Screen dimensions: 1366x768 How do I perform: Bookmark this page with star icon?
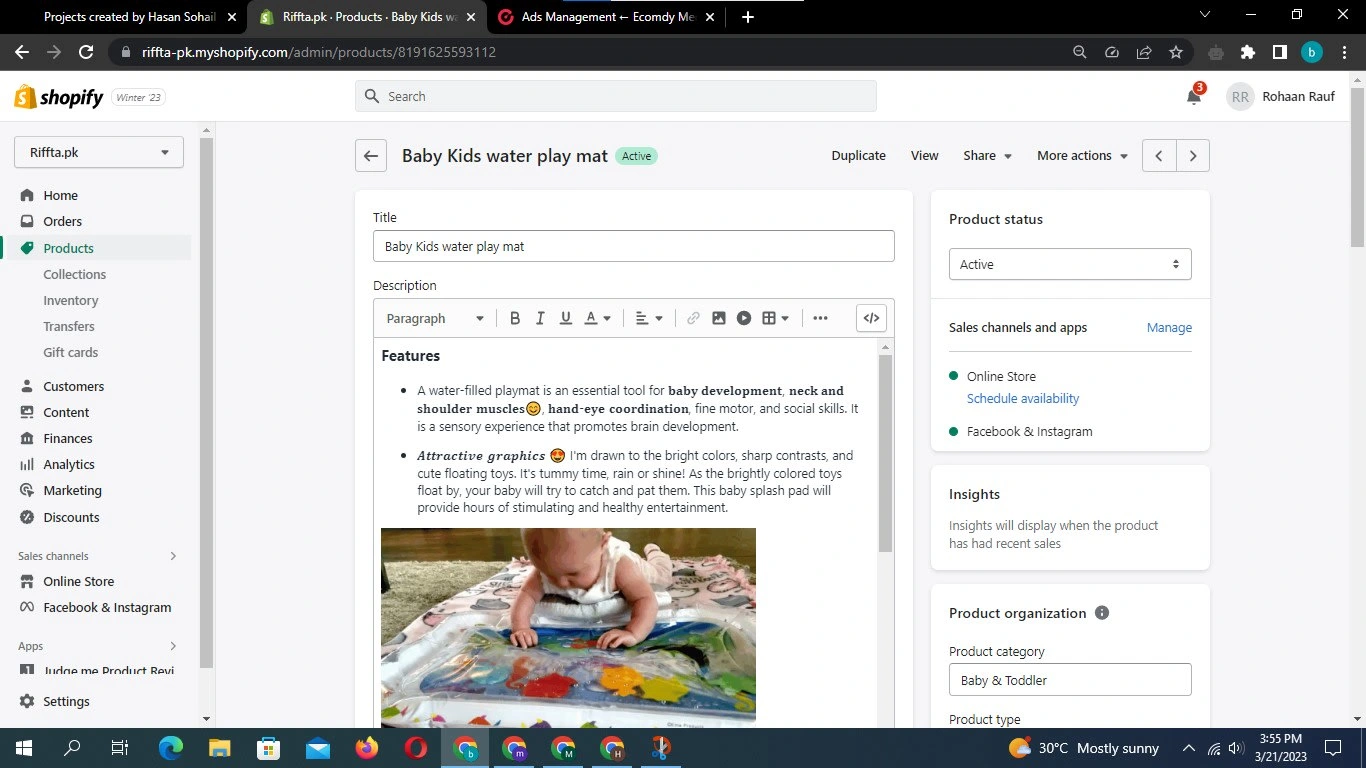[x=1176, y=52]
